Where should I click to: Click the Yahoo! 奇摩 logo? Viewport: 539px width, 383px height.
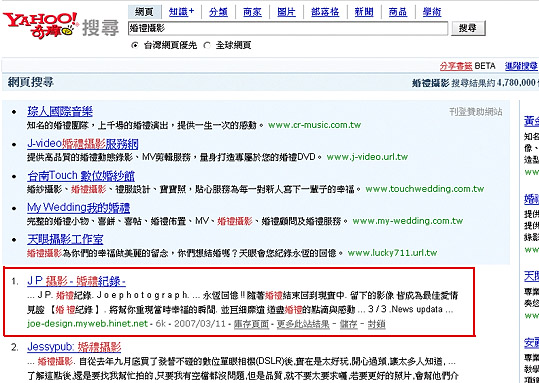pyautogui.click(x=41, y=25)
